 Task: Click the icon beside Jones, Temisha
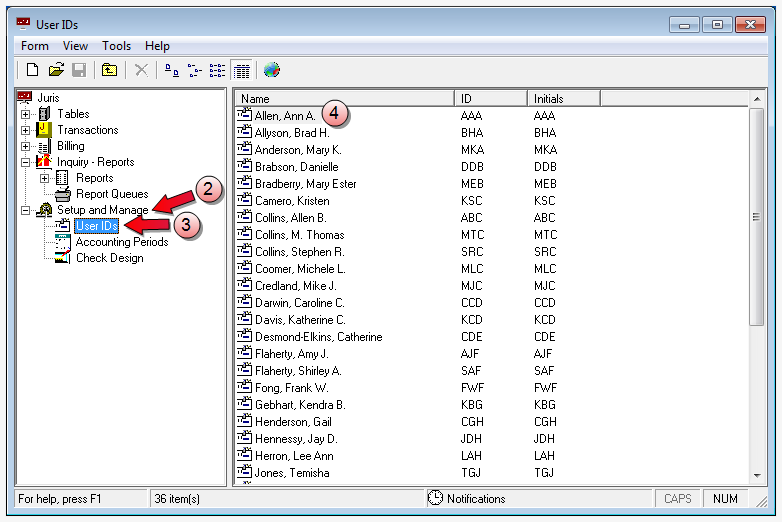[x=244, y=472]
